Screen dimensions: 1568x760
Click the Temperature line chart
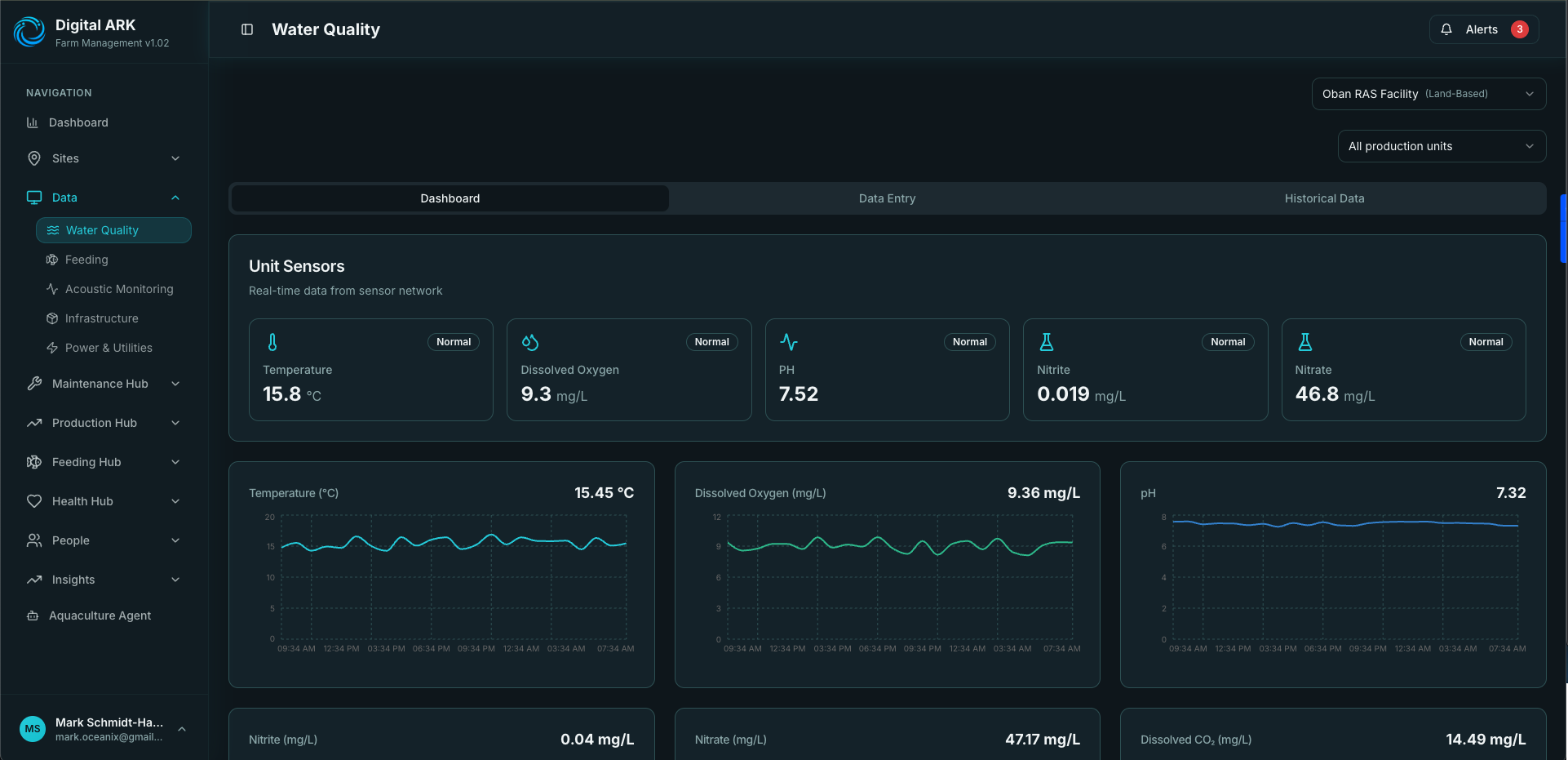(454, 578)
